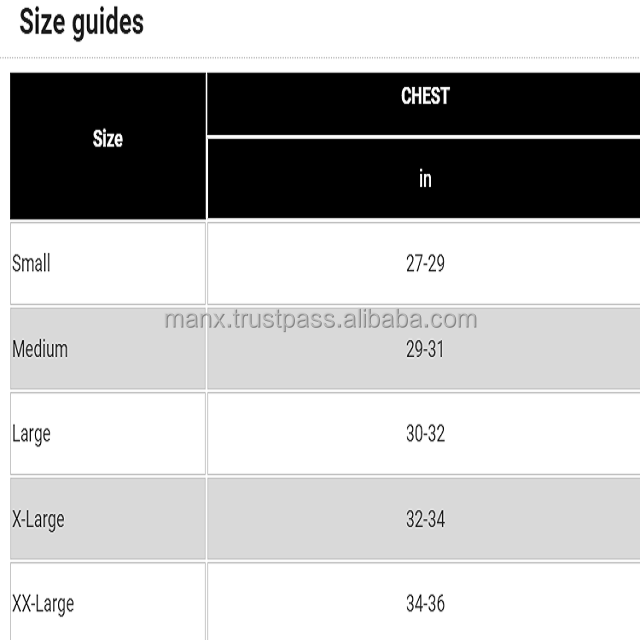Click the vertical divider between Size and CHEST headers
640x640 pixels.
click(206, 145)
